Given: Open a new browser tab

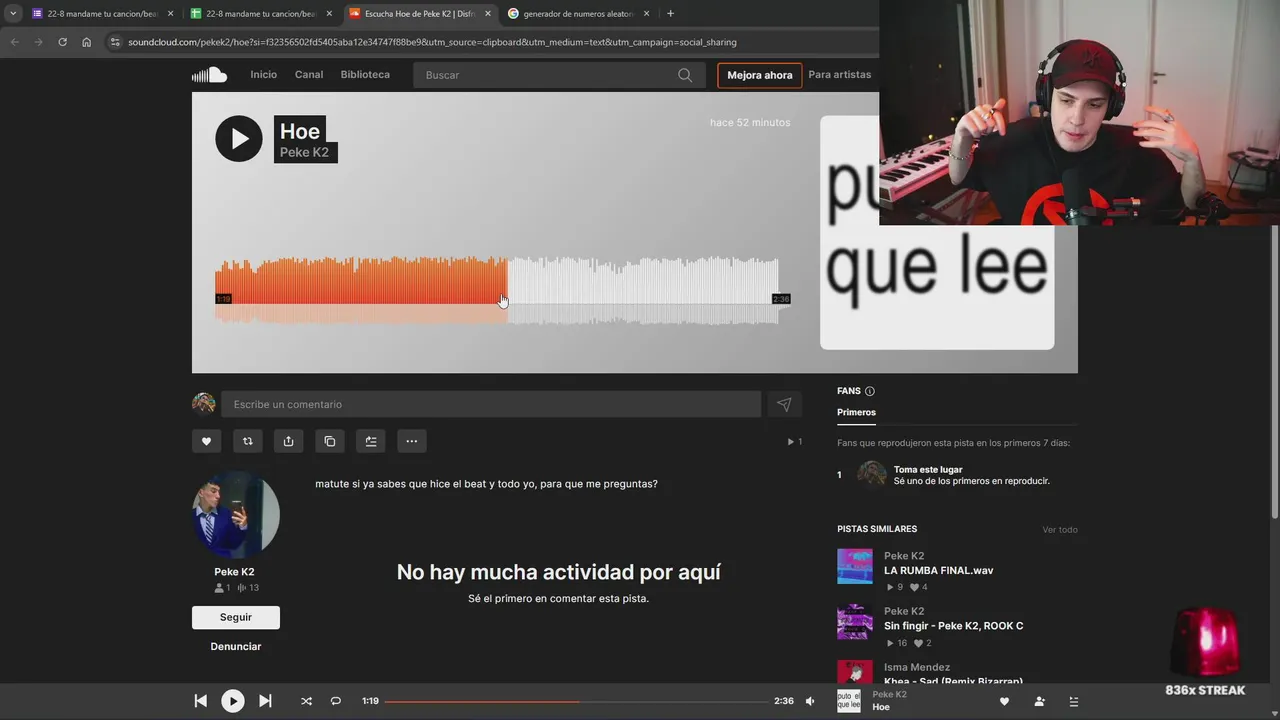Looking at the screenshot, I should point(670,14).
